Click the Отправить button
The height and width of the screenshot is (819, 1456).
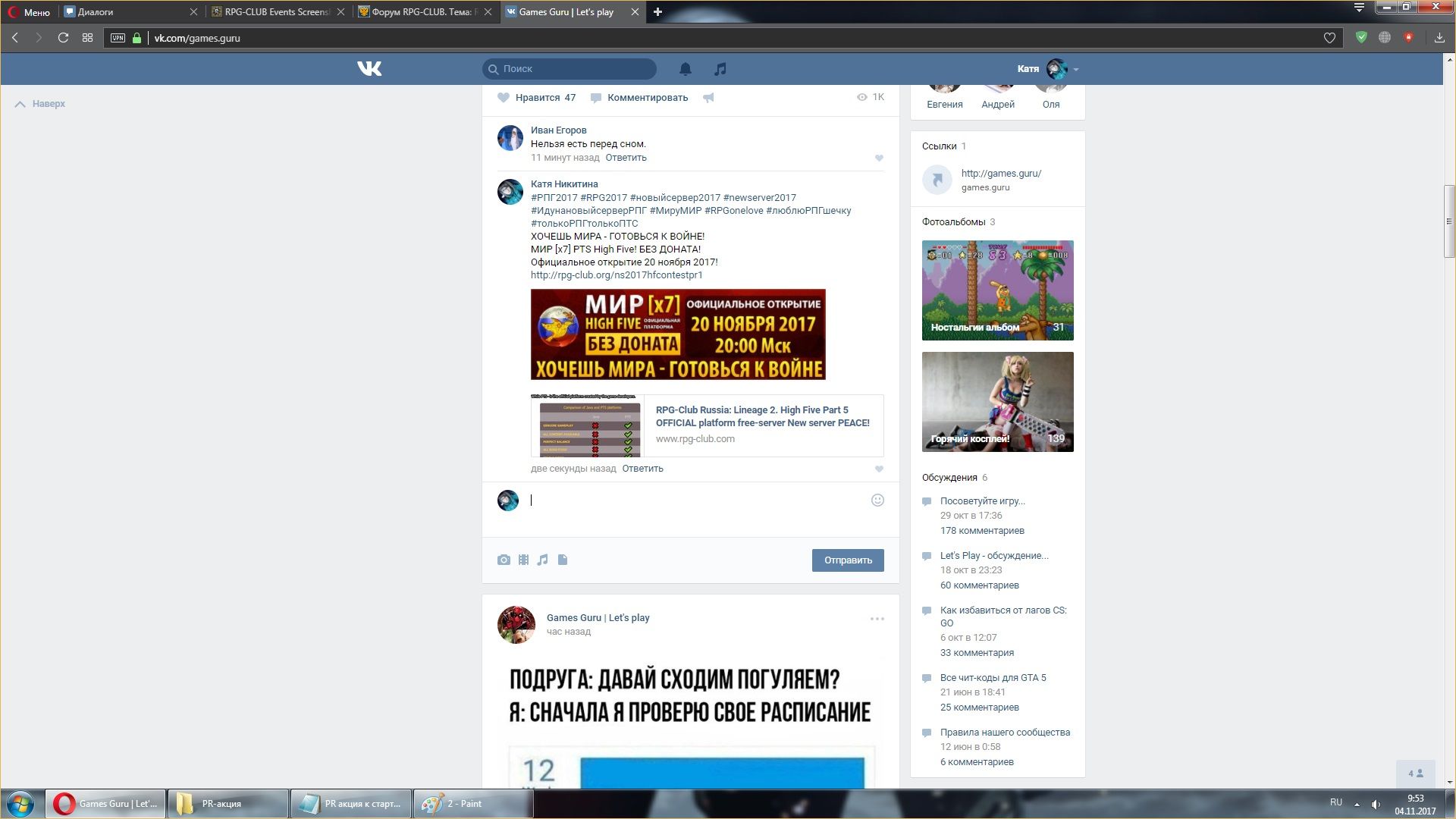[x=848, y=560]
